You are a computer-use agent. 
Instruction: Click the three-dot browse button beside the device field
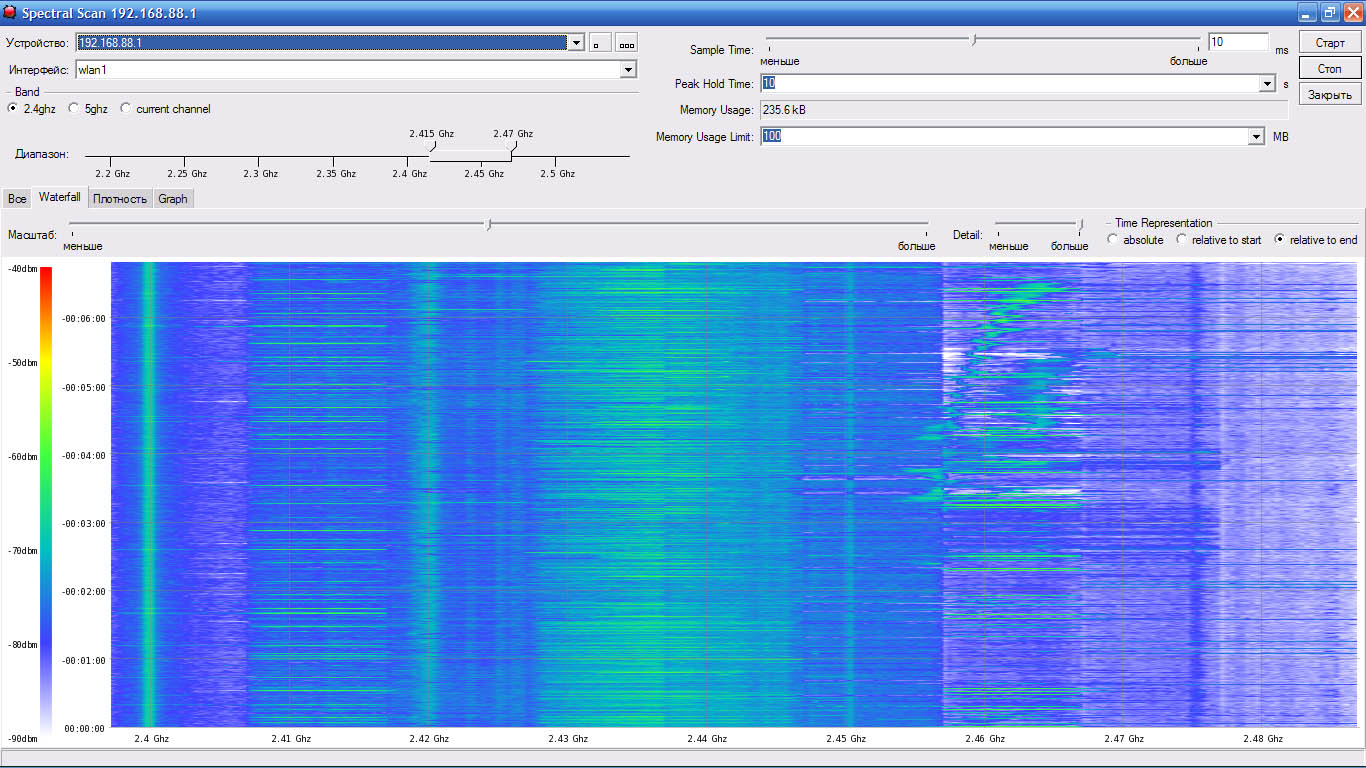click(x=627, y=43)
